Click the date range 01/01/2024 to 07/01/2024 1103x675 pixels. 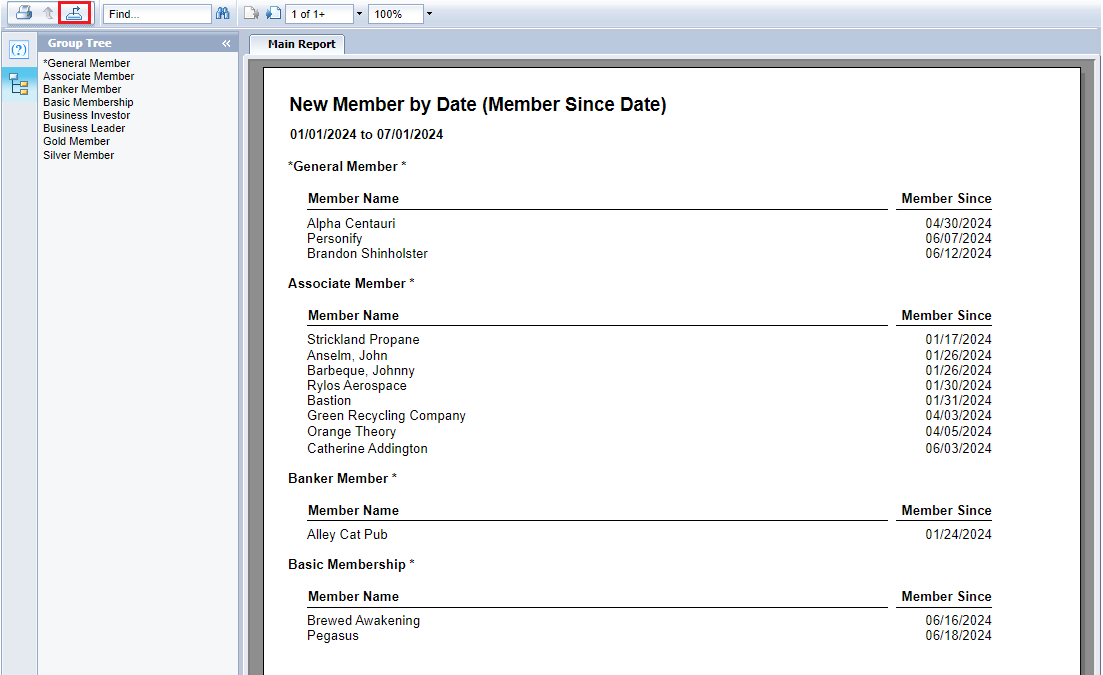pyautogui.click(x=366, y=134)
